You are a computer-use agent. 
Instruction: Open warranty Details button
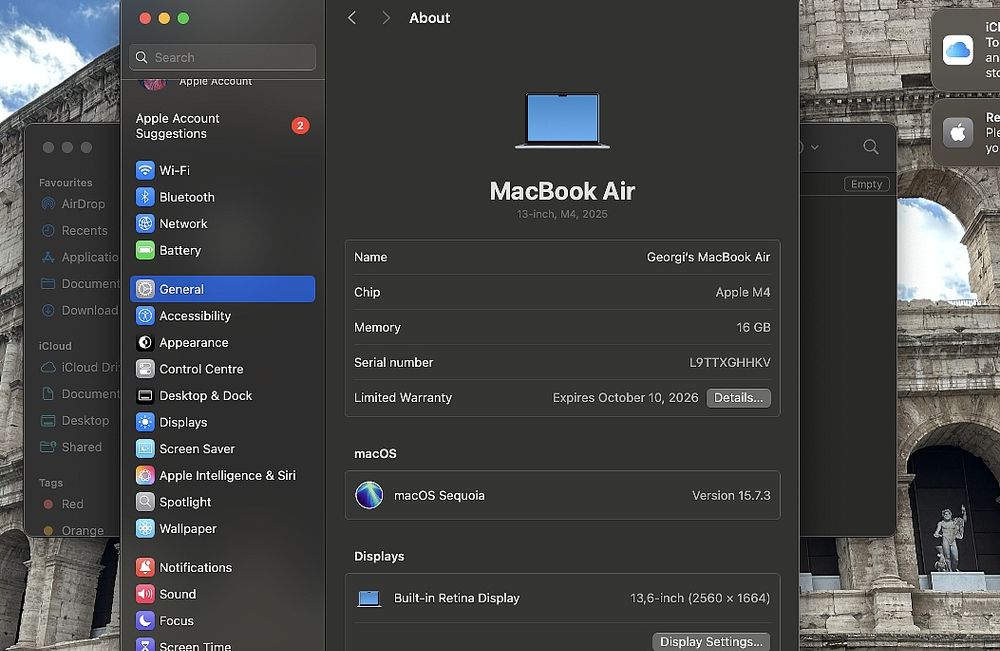tap(738, 398)
